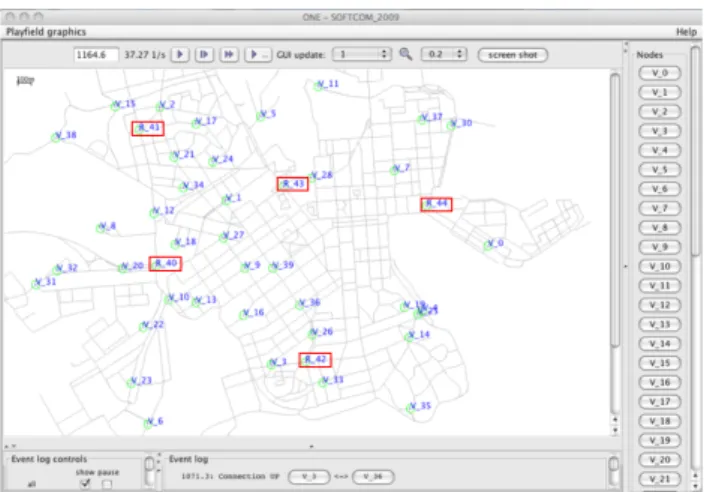Select node V_4 in Nodes list
This screenshot has height=492, width=704.
point(660,150)
